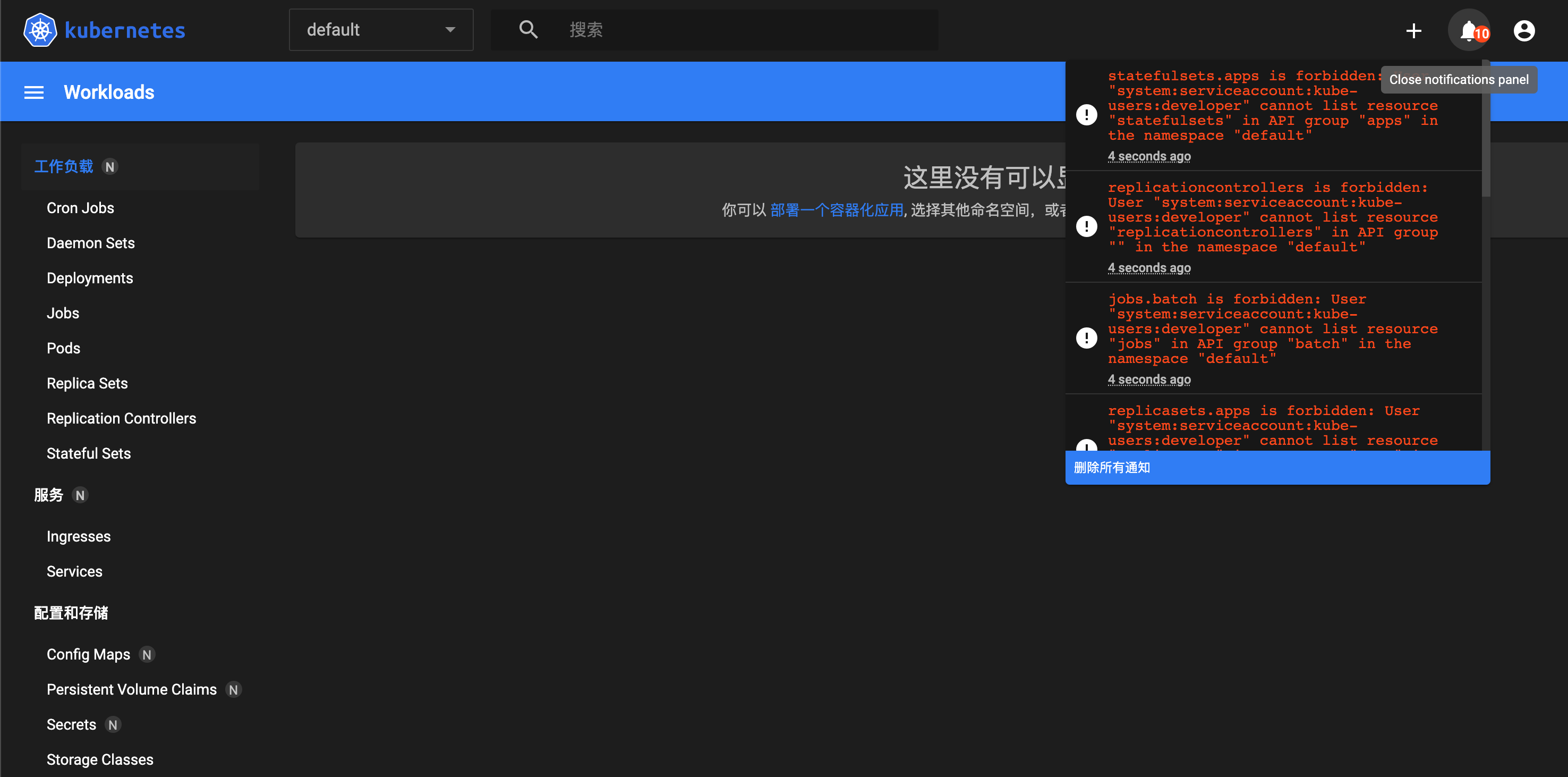The height and width of the screenshot is (777, 1568).
Task: Select 工作负载 in the sidebar
Action: pos(63,166)
